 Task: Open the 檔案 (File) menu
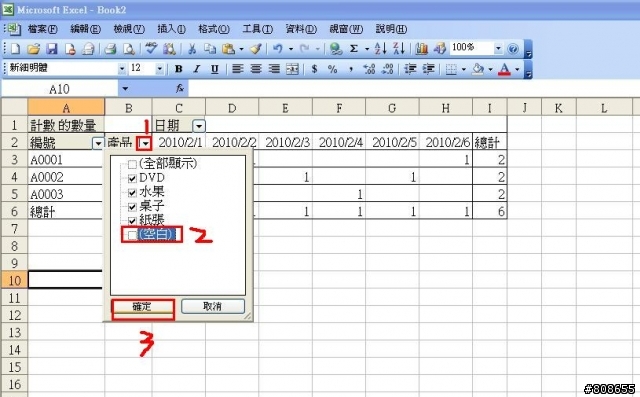point(42,29)
